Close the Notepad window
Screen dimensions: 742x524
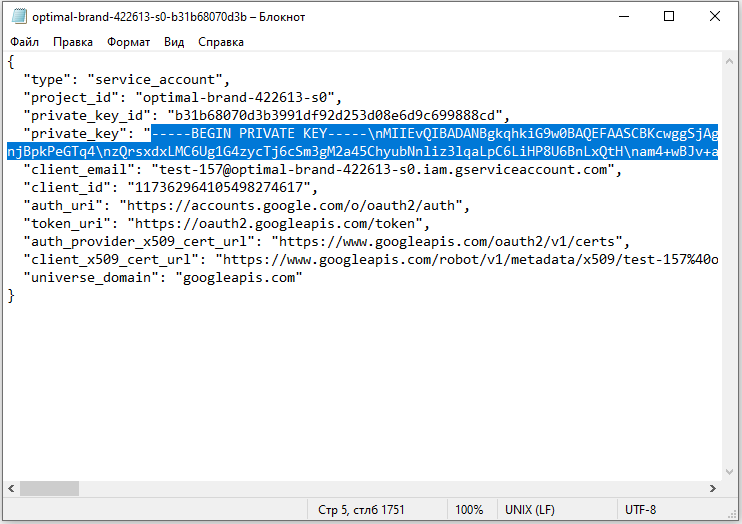click(x=714, y=16)
